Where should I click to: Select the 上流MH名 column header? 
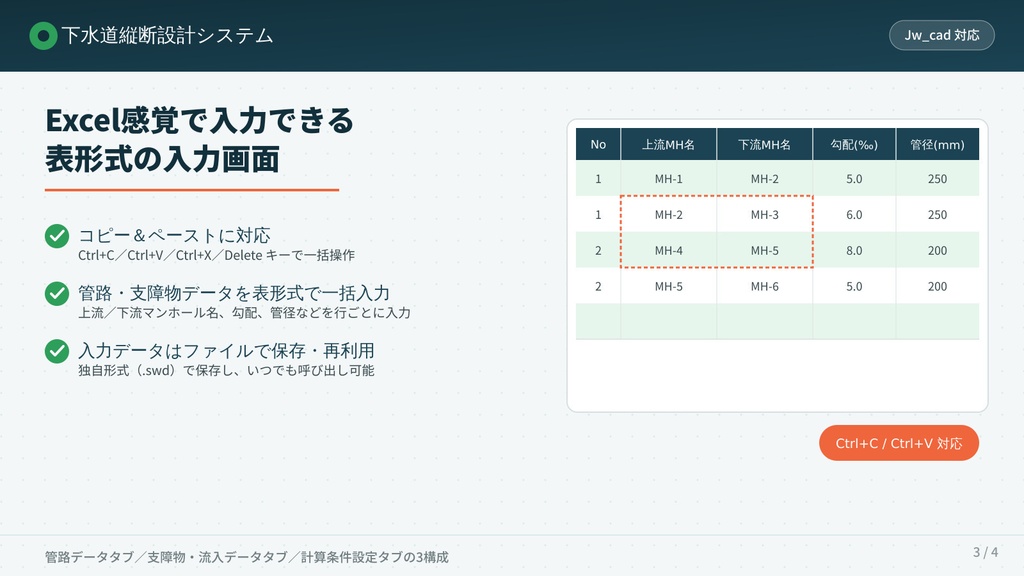click(x=668, y=144)
